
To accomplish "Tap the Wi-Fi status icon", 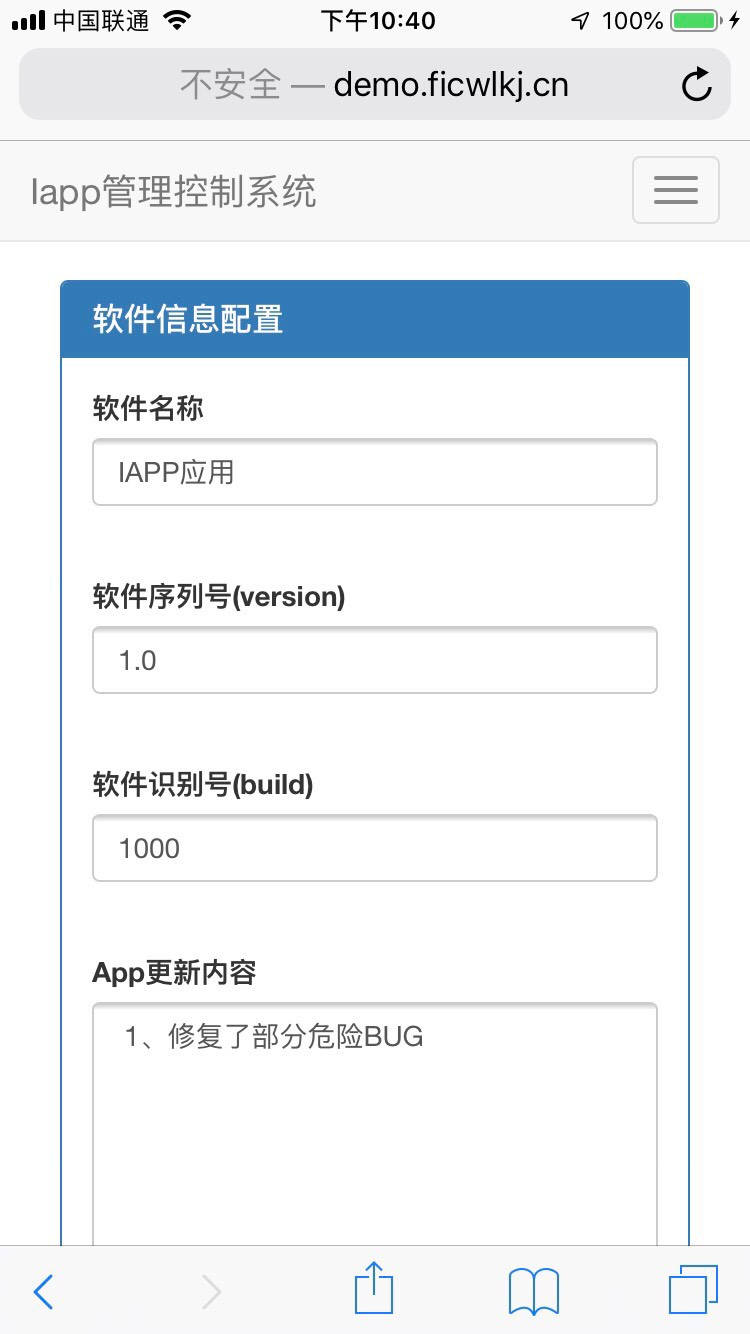I will [x=178, y=21].
